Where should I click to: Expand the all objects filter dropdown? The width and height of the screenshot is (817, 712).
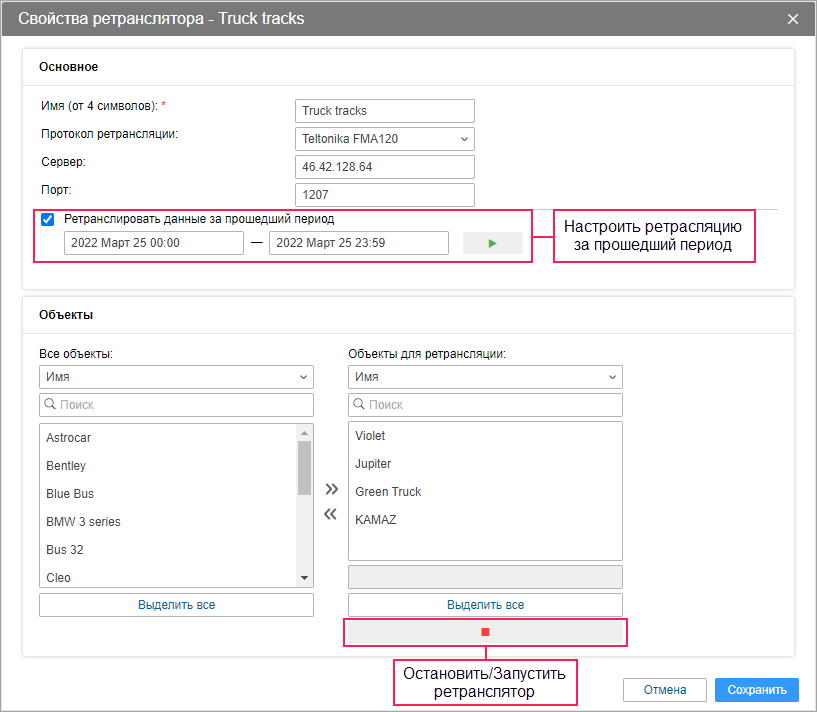[176, 377]
